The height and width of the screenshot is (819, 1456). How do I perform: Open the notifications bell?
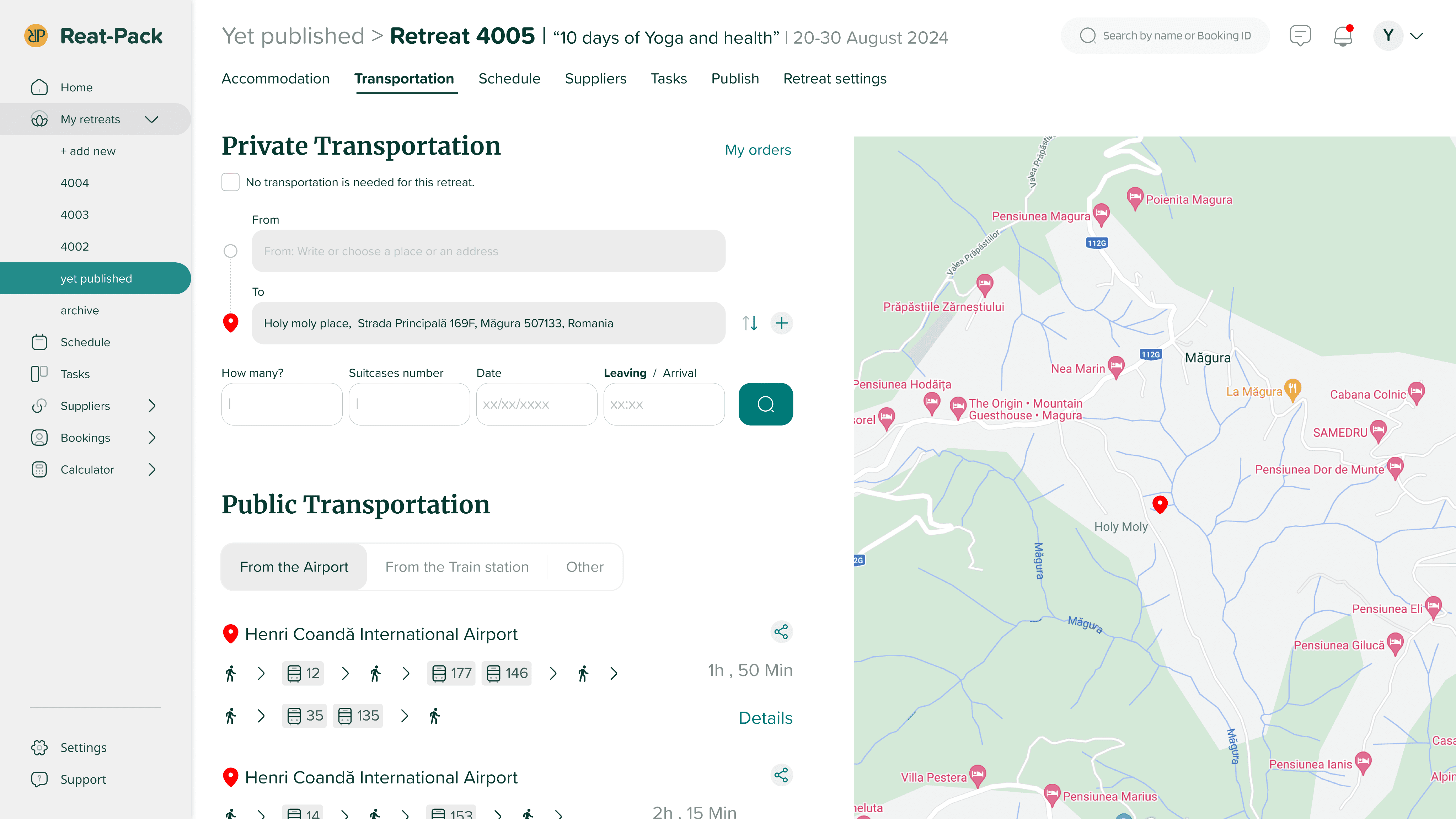click(1342, 36)
